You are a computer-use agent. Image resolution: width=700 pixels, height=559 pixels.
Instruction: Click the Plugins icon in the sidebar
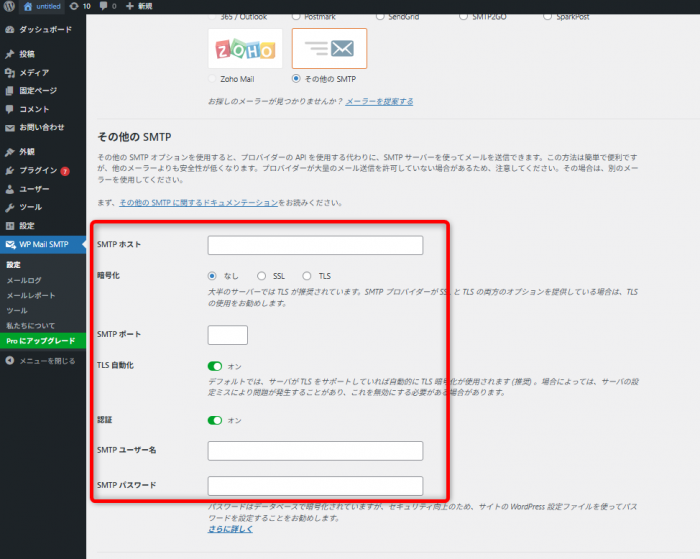click(10, 170)
